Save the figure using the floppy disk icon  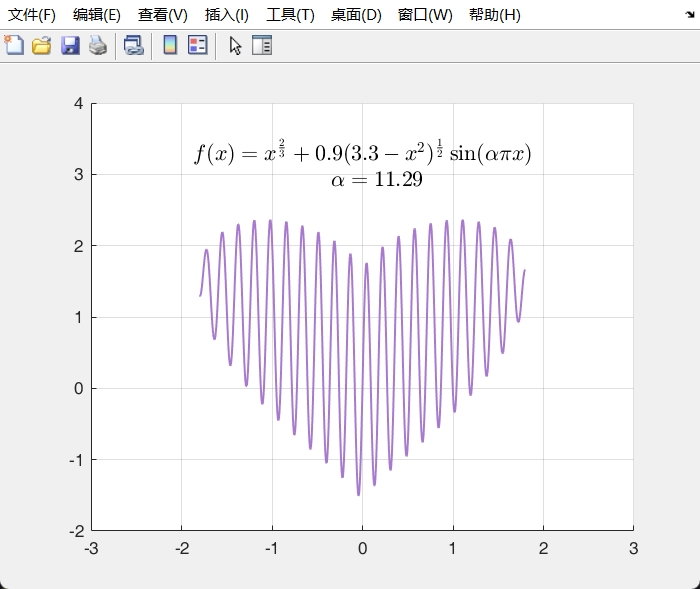pyautogui.click(x=70, y=45)
